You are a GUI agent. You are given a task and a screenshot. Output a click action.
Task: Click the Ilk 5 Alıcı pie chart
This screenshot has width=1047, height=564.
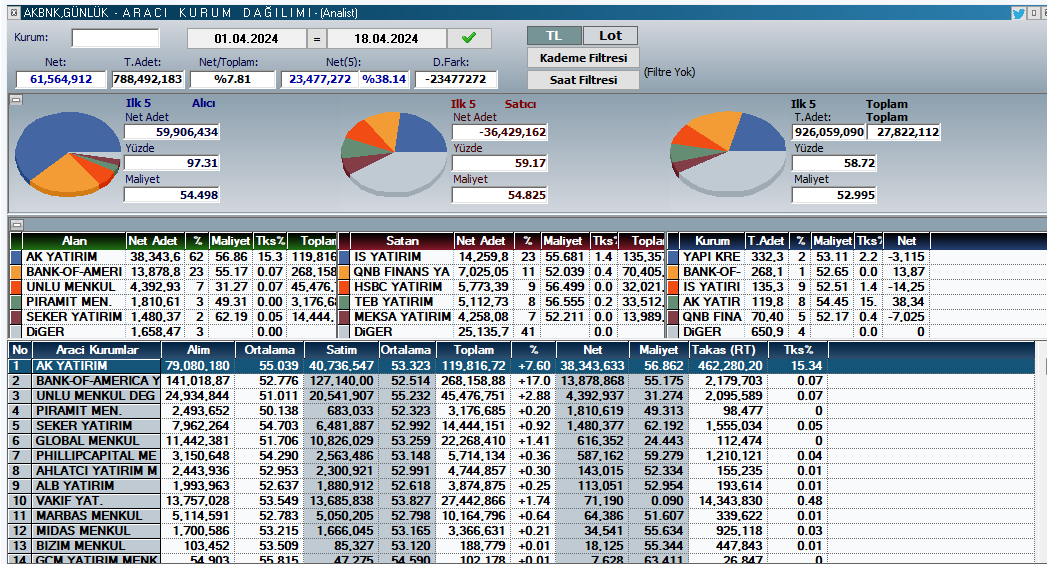[67, 154]
